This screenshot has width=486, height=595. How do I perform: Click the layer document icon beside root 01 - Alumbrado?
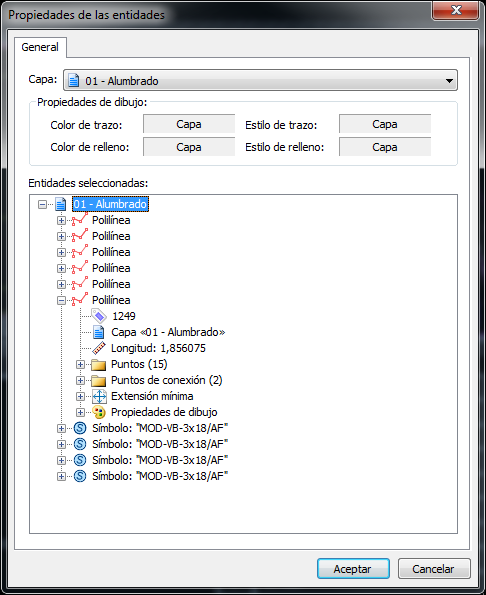click(x=61, y=204)
